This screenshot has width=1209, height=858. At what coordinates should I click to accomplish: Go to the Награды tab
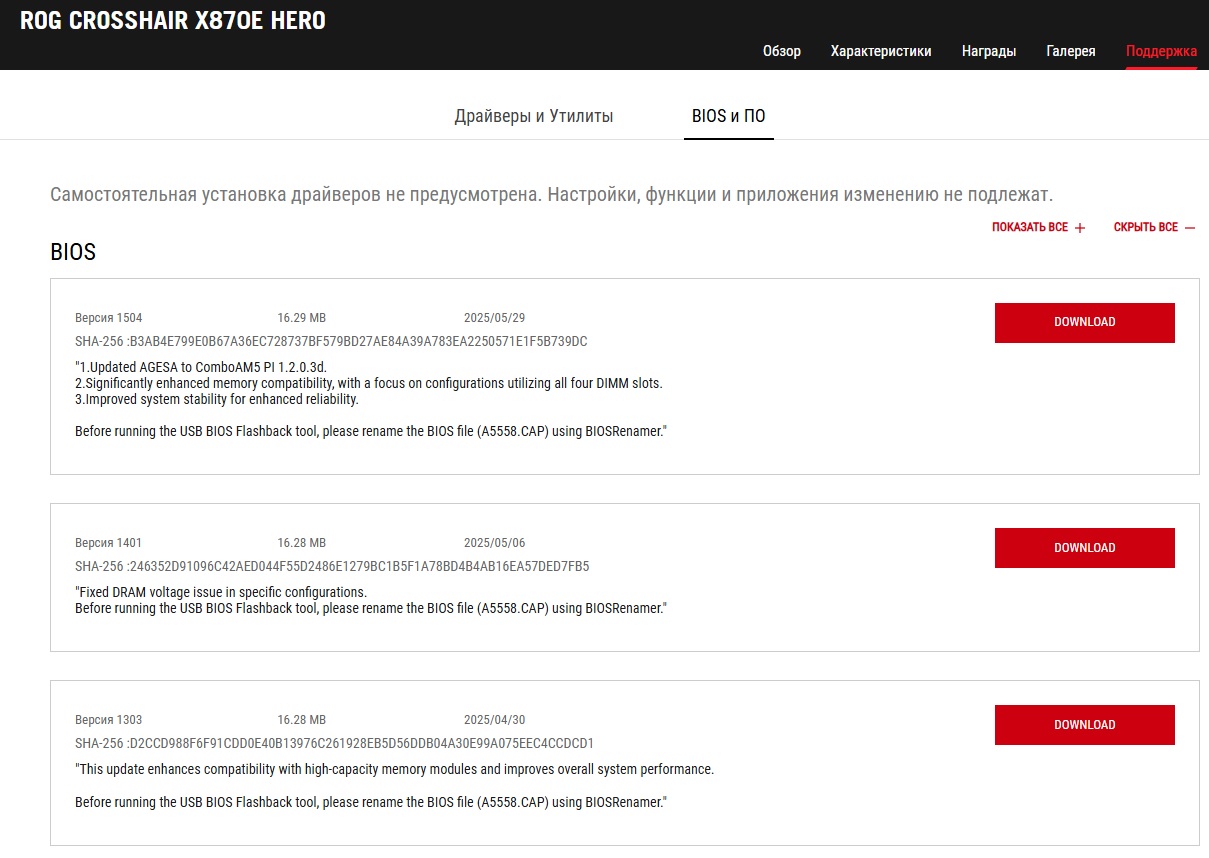[x=989, y=51]
